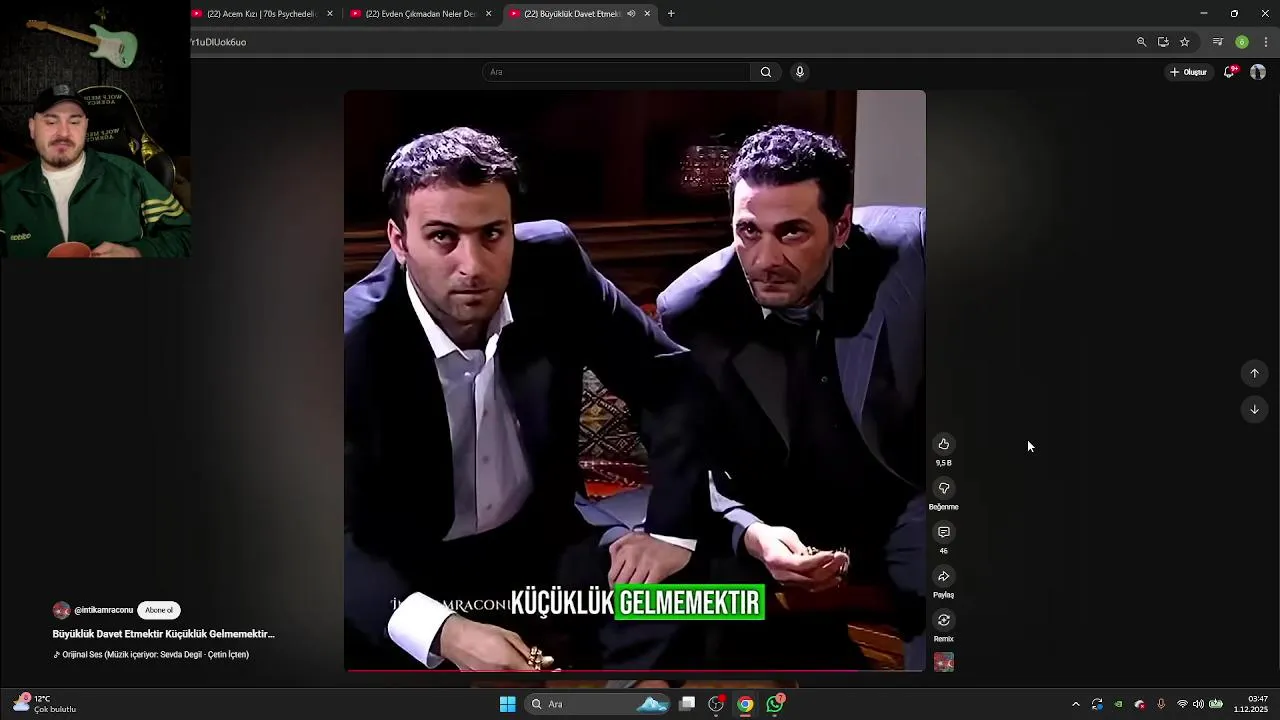The height and width of the screenshot is (720, 1280).
Task: Close the Acem Kızı tab
Action: tap(330, 14)
